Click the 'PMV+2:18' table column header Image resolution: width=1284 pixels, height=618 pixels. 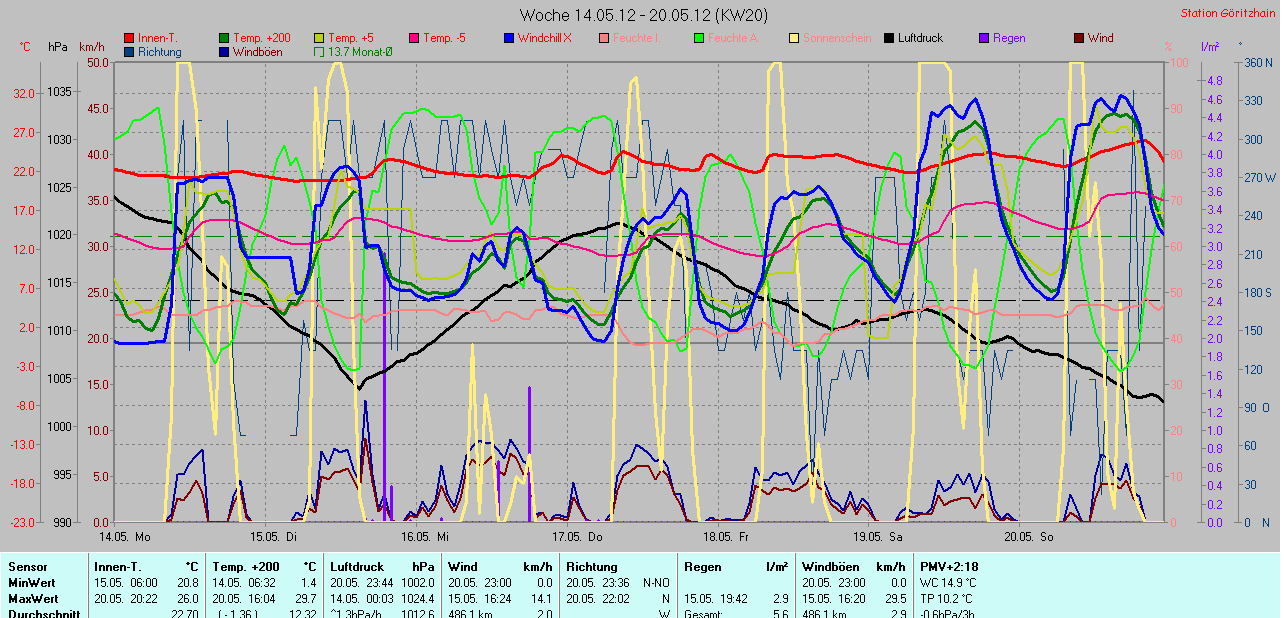point(950,567)
